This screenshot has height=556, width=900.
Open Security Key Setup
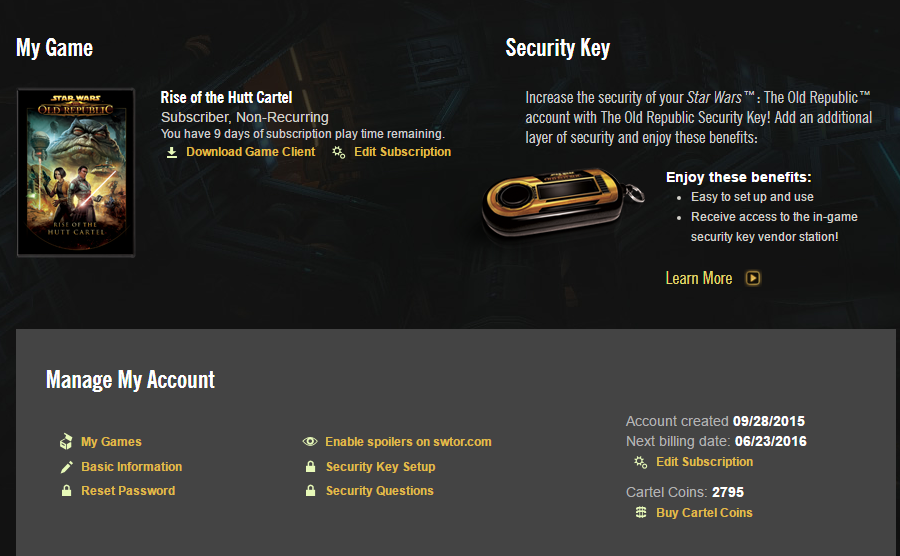coord(380,467)
